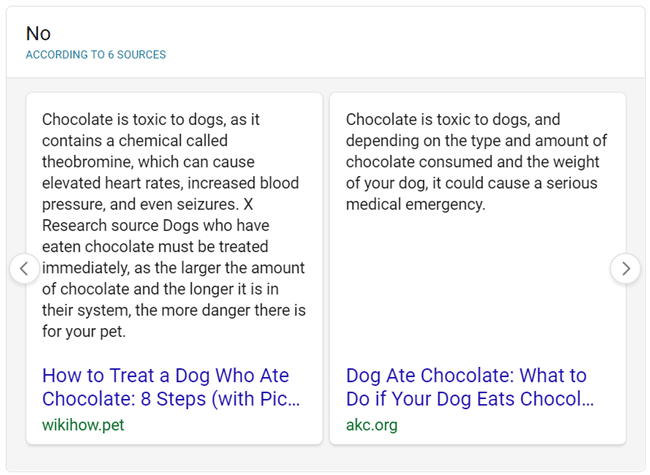Click "ACCORDING TO 6 SOURCES" label

[x=96, y=55]
